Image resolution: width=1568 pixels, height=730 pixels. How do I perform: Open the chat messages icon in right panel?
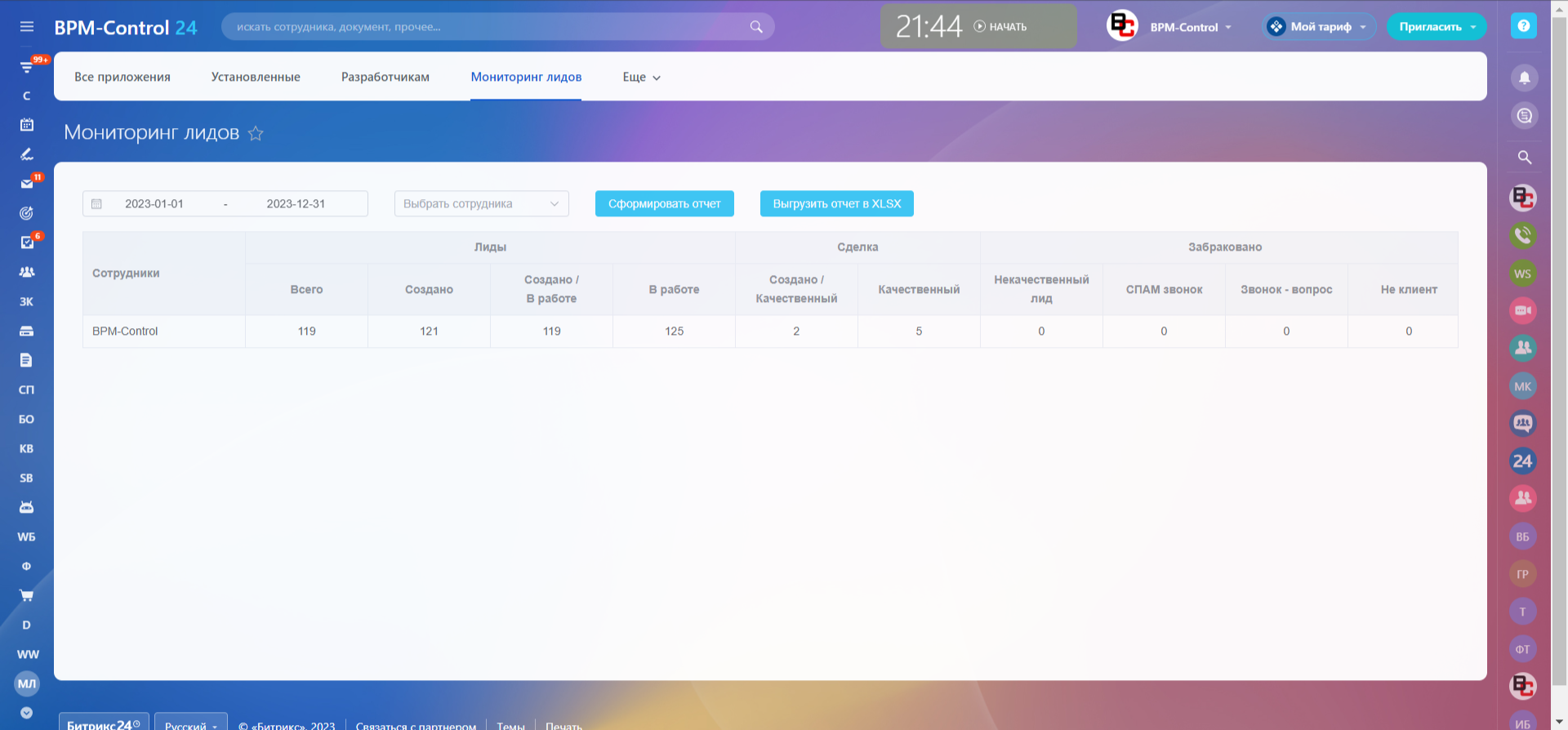(1524, 116)
